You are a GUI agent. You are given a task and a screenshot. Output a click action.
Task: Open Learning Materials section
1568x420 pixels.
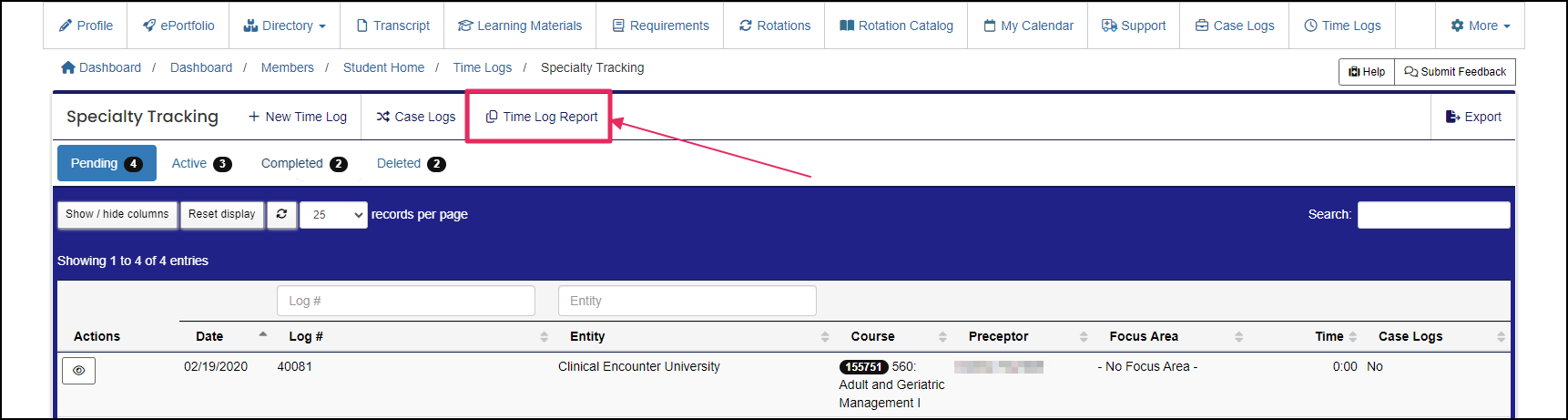pyautogui.click(x=520, y=26)
